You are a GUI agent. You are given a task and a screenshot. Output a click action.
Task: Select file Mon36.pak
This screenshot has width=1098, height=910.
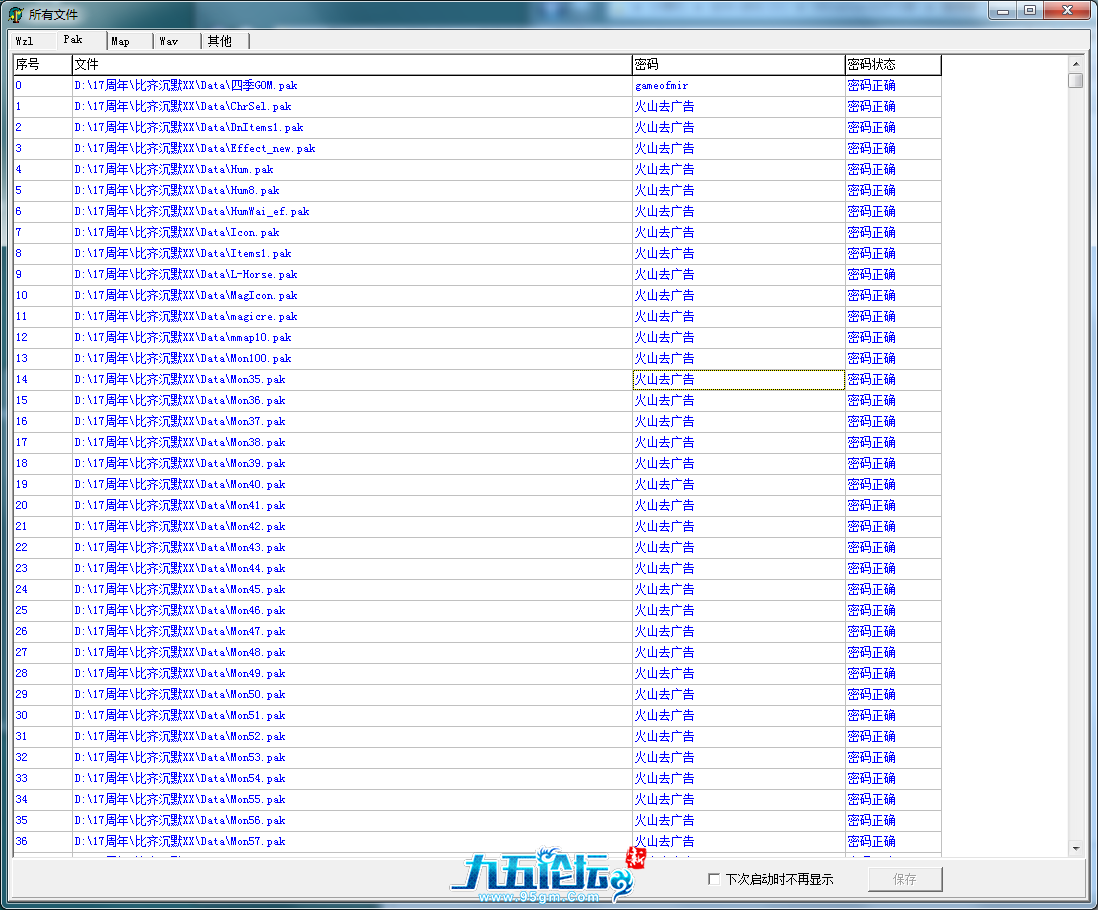(352, 400)
